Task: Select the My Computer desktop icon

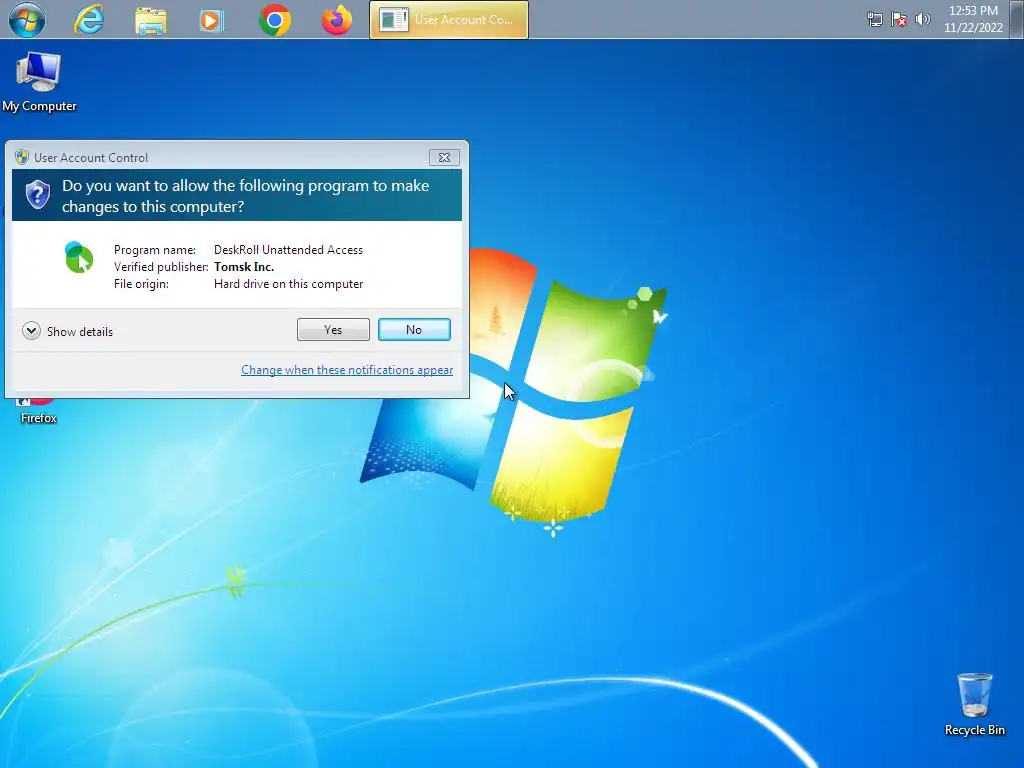Action: (39, 82)
